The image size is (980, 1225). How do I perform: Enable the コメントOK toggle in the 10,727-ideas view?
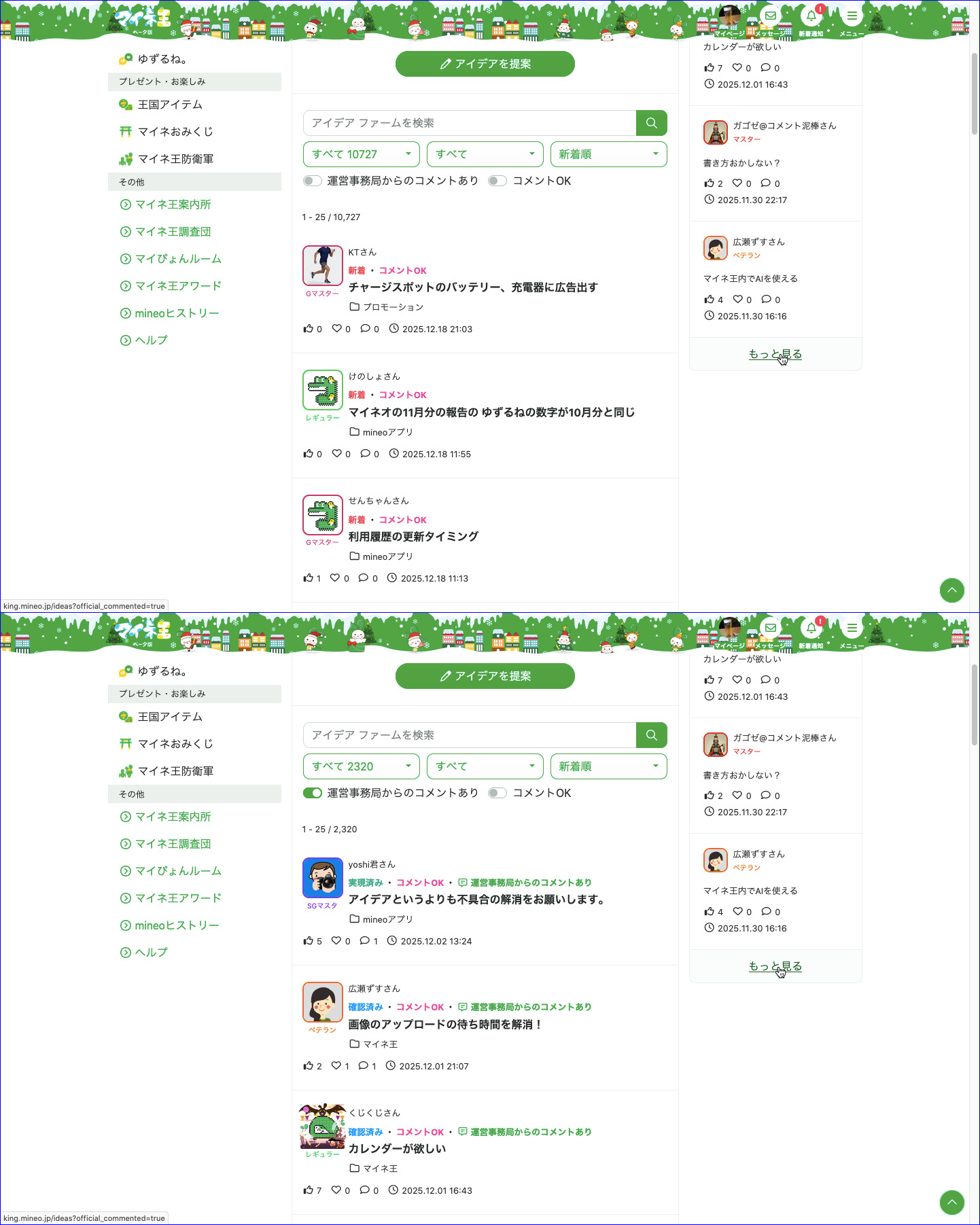497,181
